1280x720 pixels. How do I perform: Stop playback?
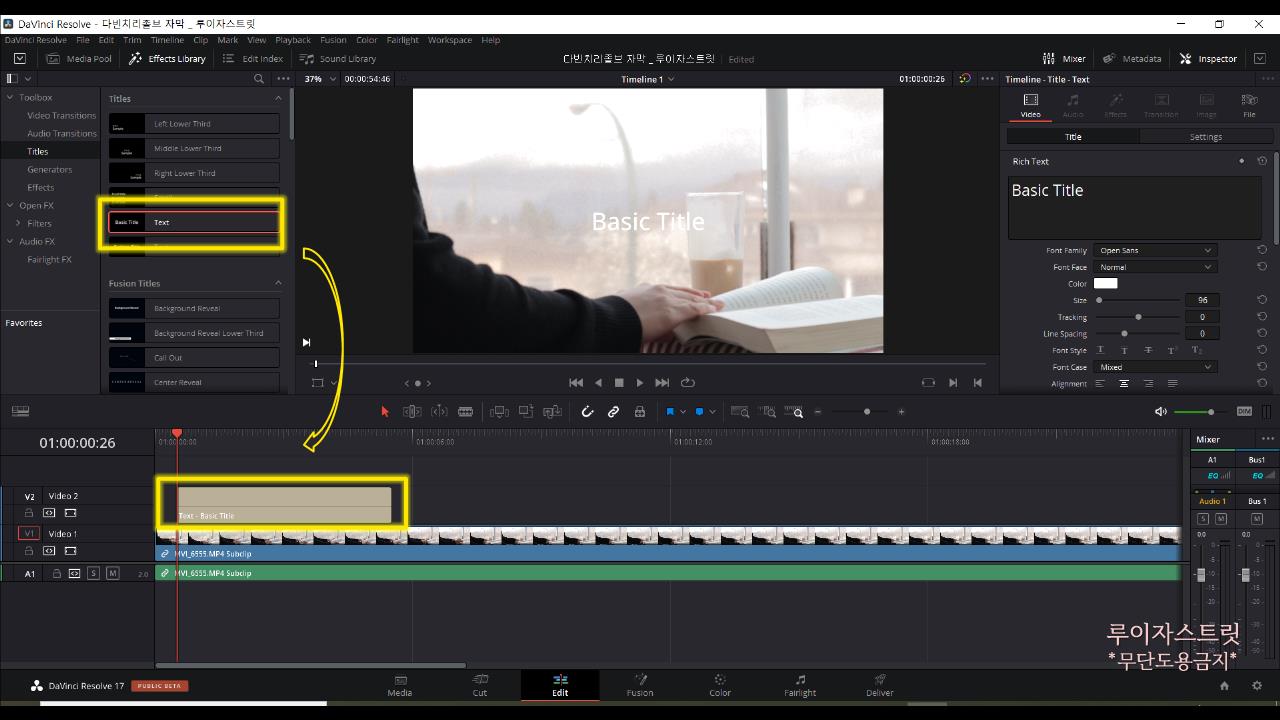[619, 382]
